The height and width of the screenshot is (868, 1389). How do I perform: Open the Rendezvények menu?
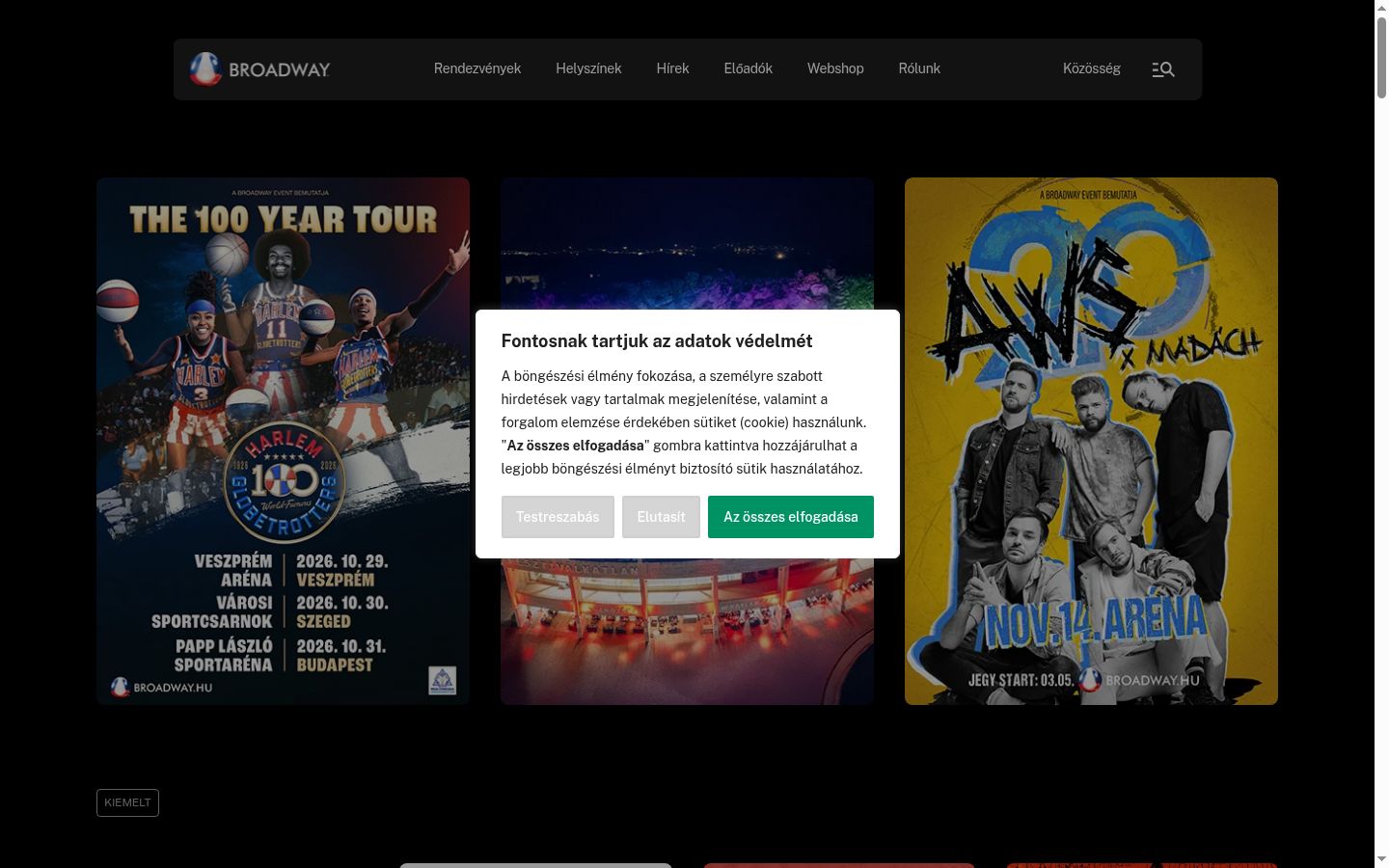click(x=477, y=68)
